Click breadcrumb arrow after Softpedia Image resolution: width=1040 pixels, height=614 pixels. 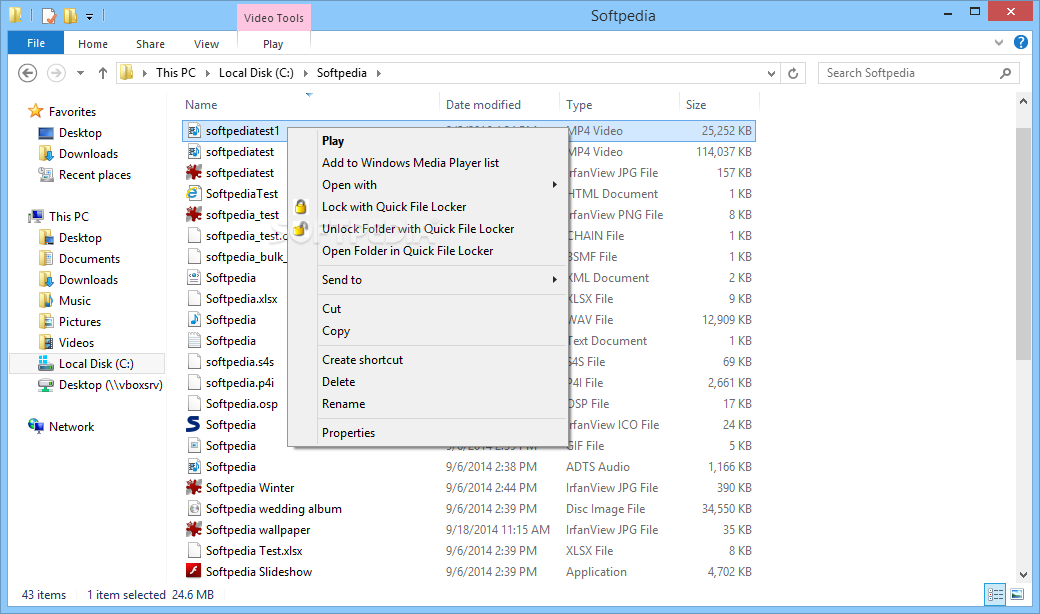(x=379, y=73)
